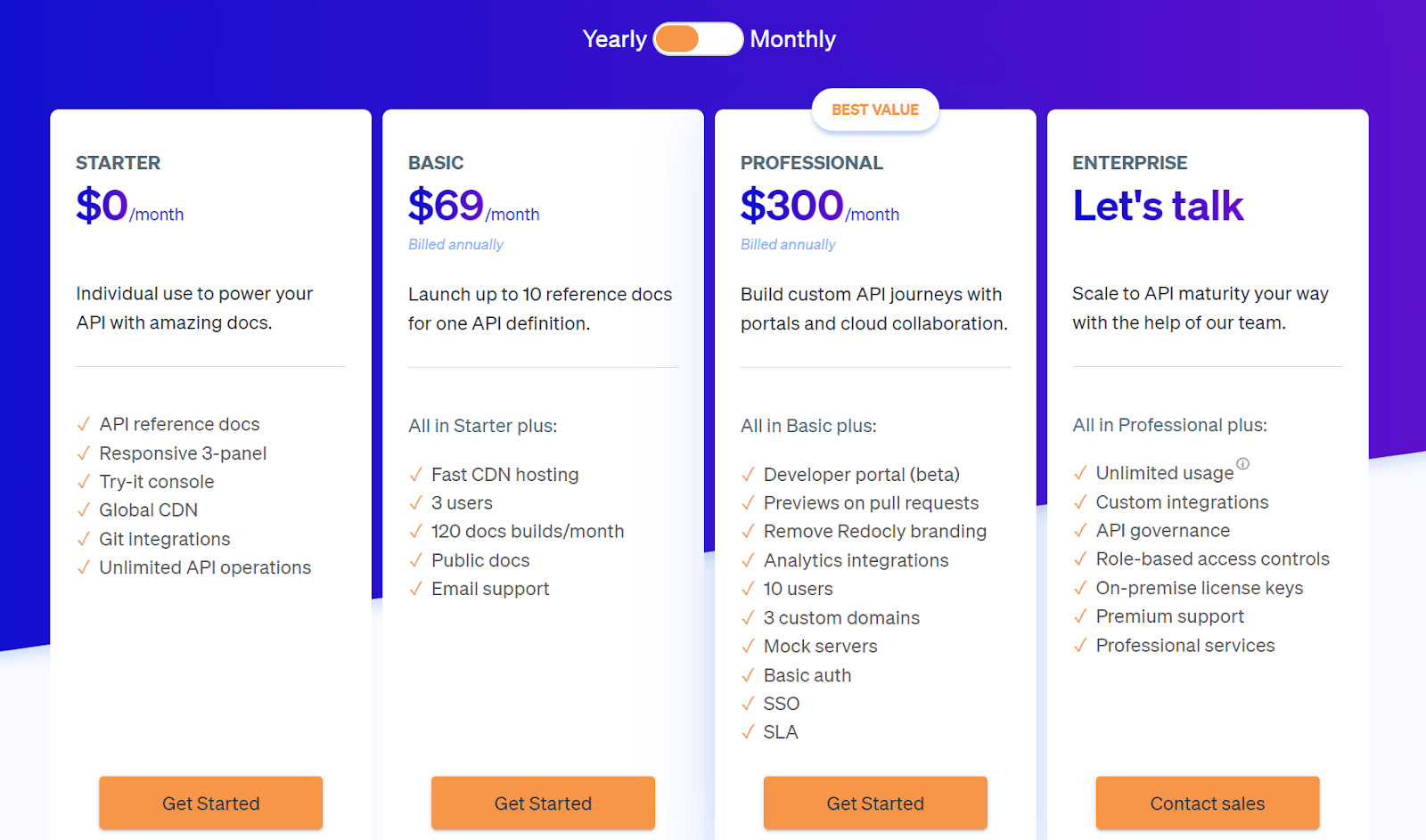Click the checkmark beside Mock servers
The width and height of the screenshot is (1426, 840).
748,646
